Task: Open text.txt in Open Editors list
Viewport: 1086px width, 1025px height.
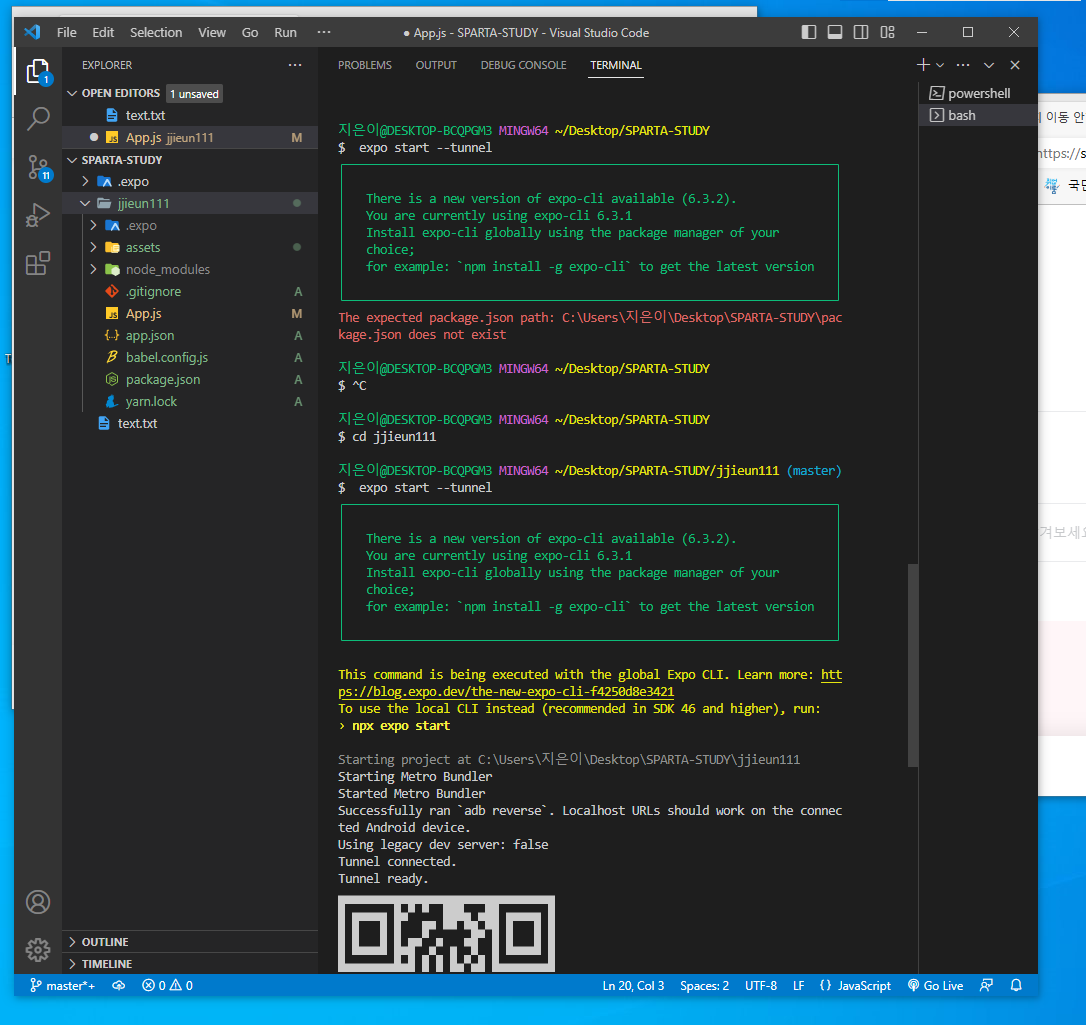Action: click(x=190, y=116)
